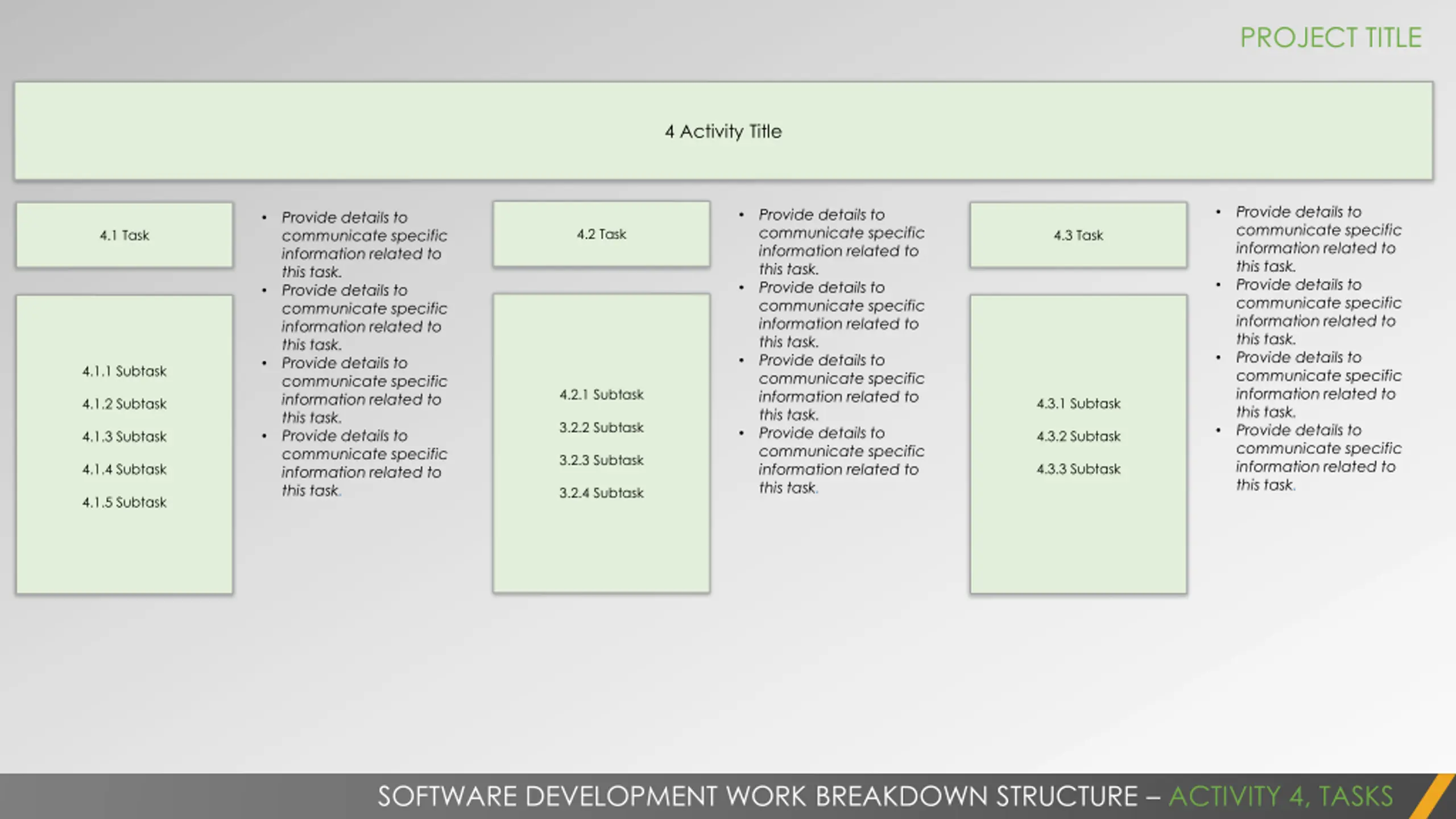Click 4.3.1 Subtask text
Viewport: 1456px width, 819px height.
tap(1078, 404)
